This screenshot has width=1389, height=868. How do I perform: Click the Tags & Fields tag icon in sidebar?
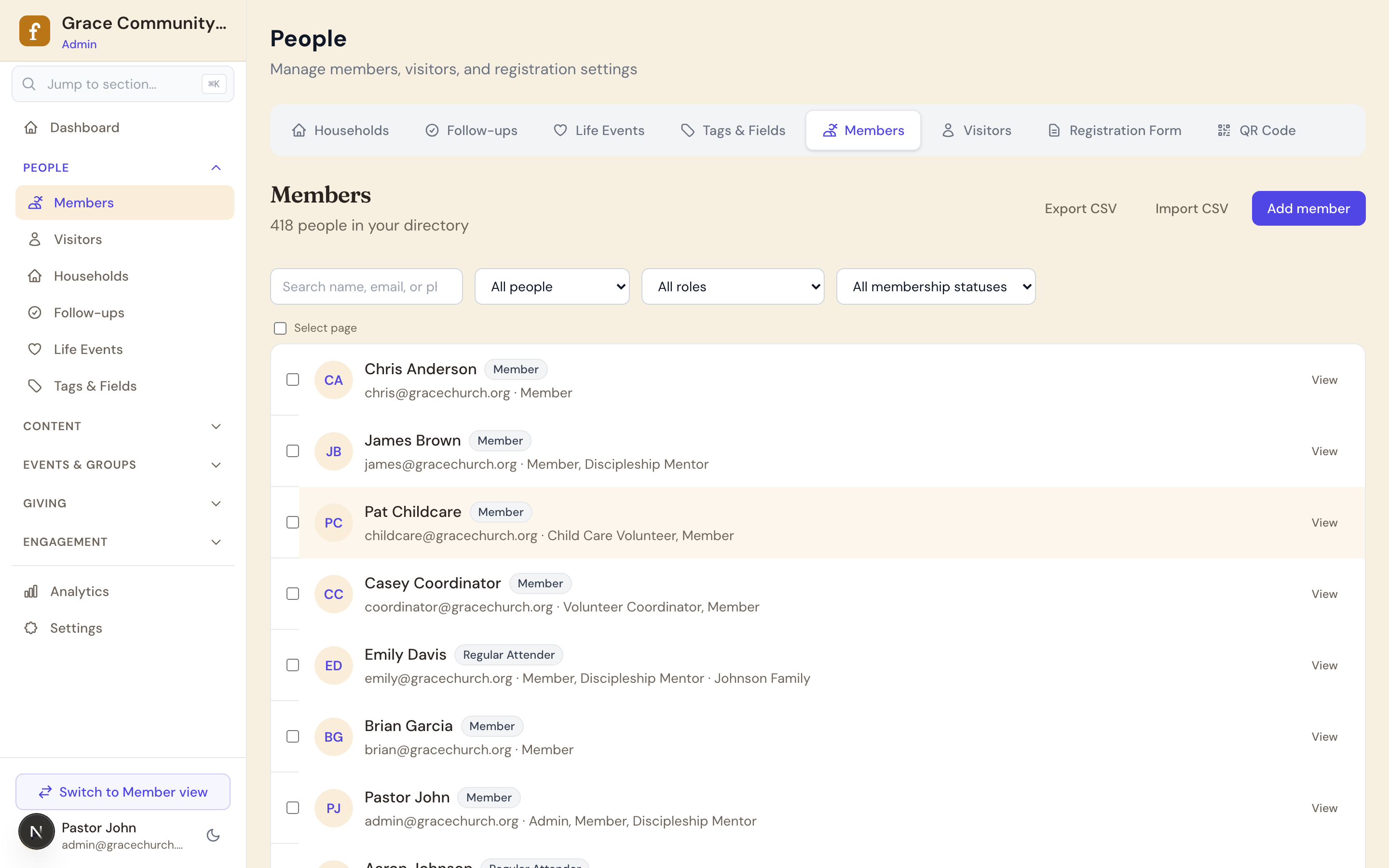click(x=35, y=386)
